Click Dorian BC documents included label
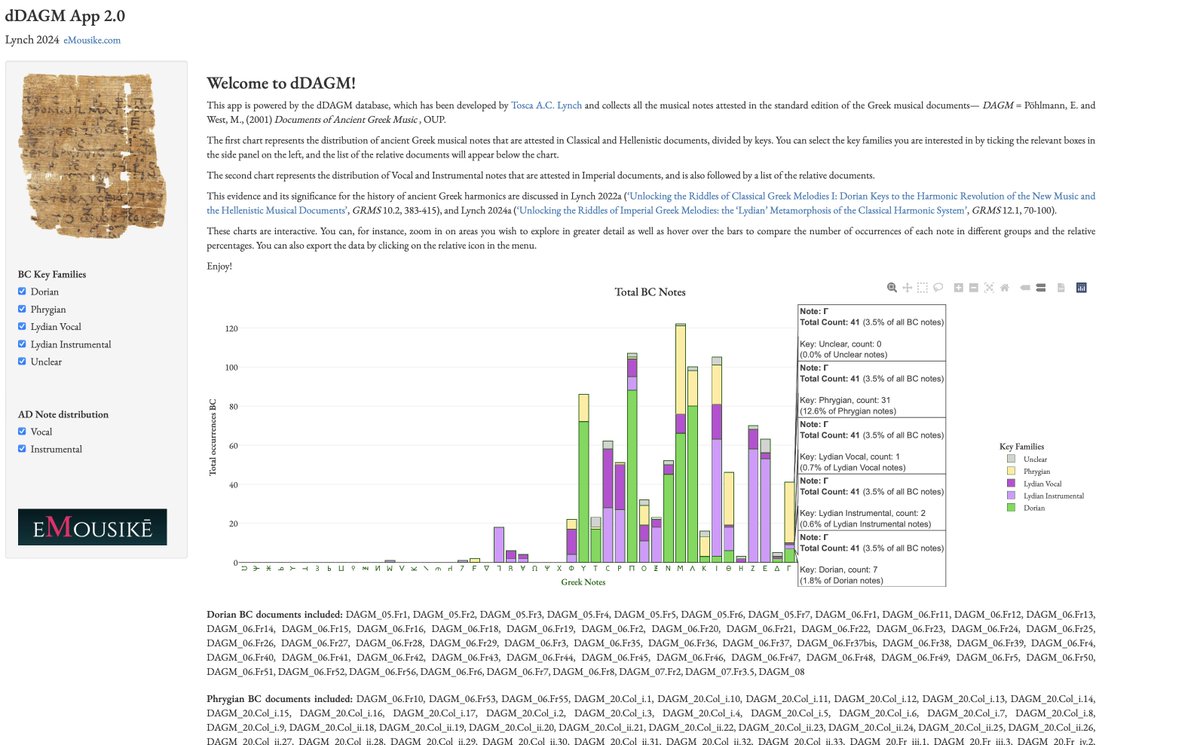 click(275, 614)
